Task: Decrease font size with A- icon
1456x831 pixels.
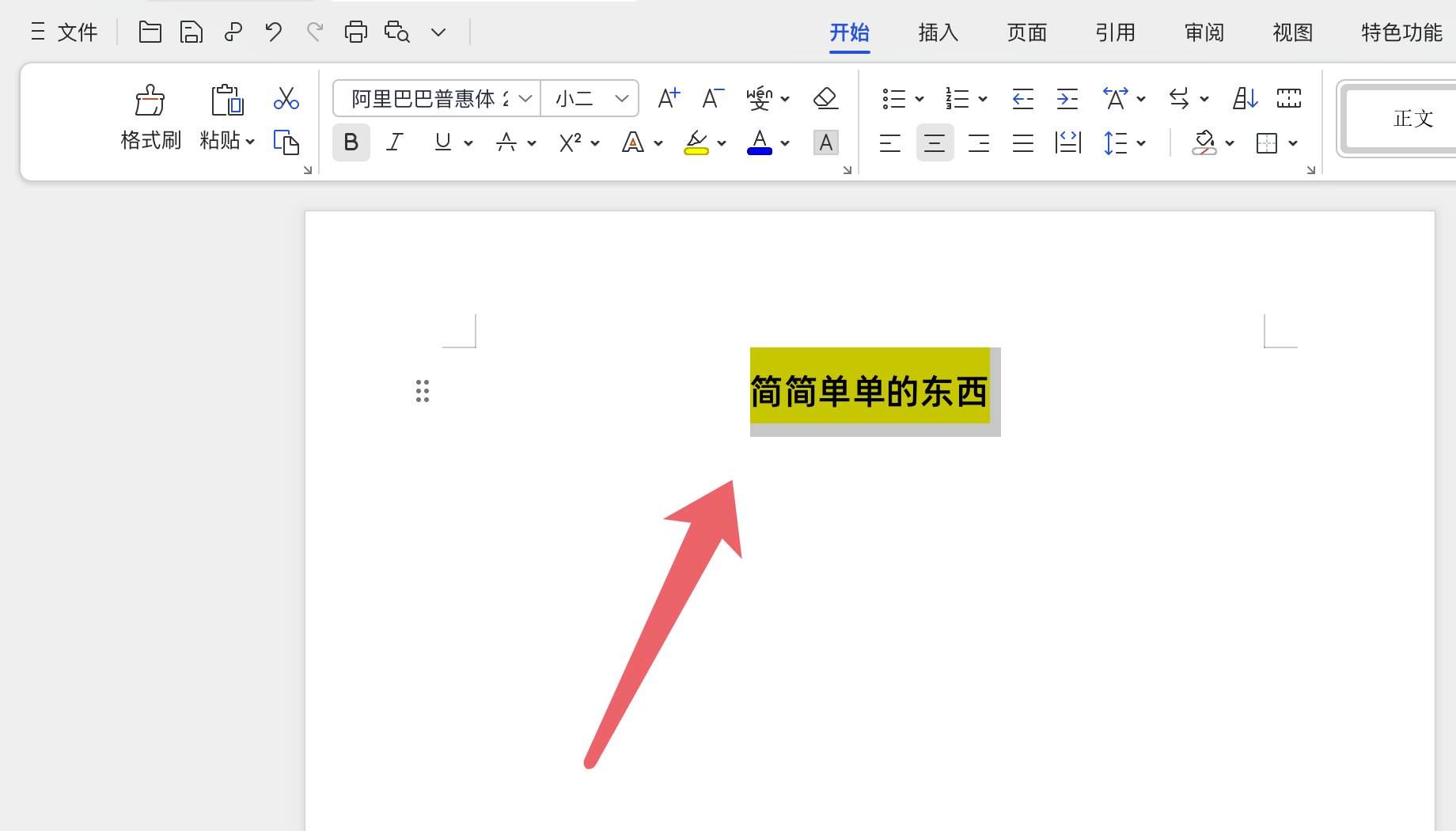Action: click(x=711, y=98)
